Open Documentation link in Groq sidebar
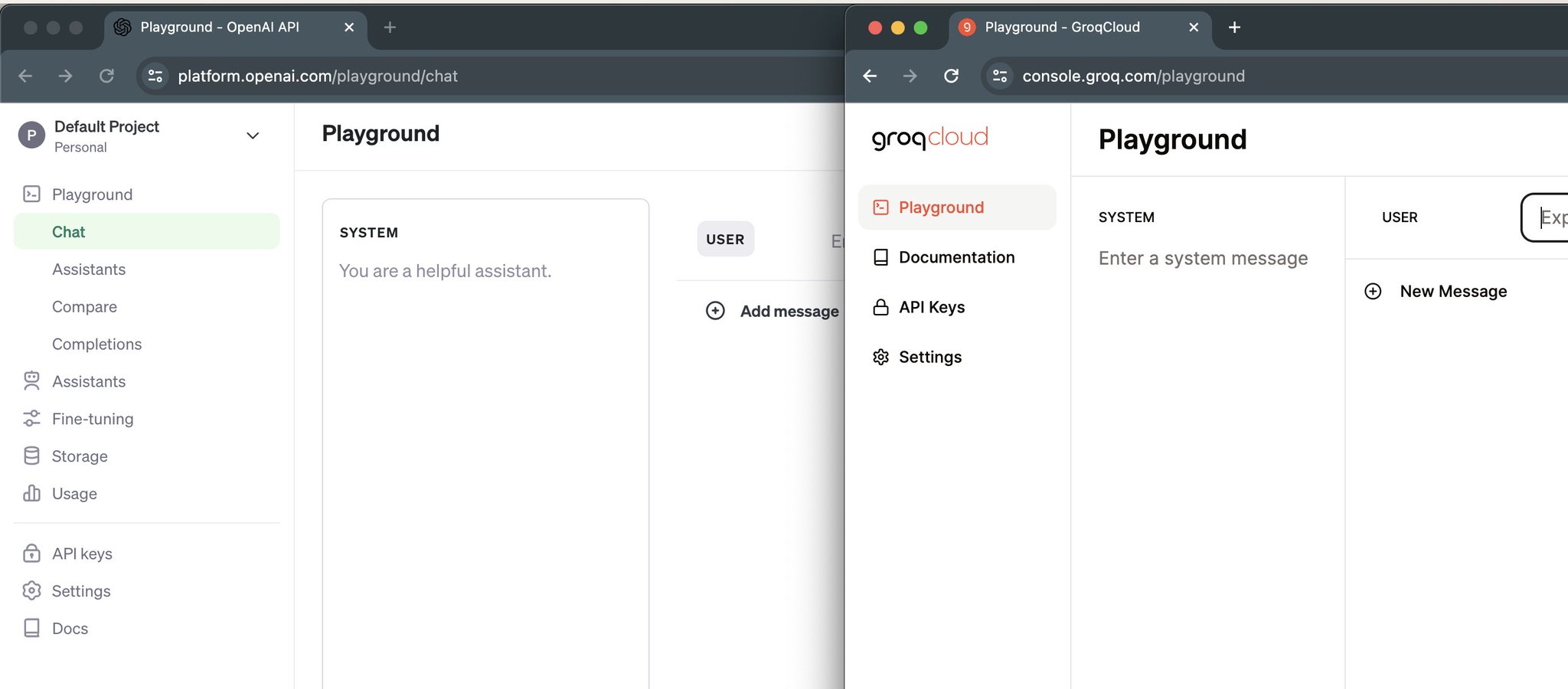Screen dimensions: 1568x689 click(957, 257)
